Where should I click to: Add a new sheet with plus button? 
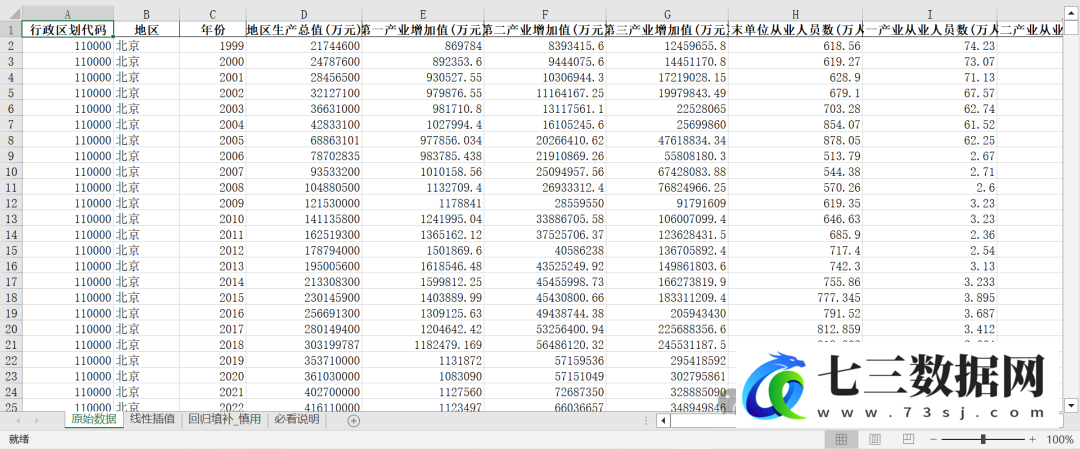[x=353, y=420]
